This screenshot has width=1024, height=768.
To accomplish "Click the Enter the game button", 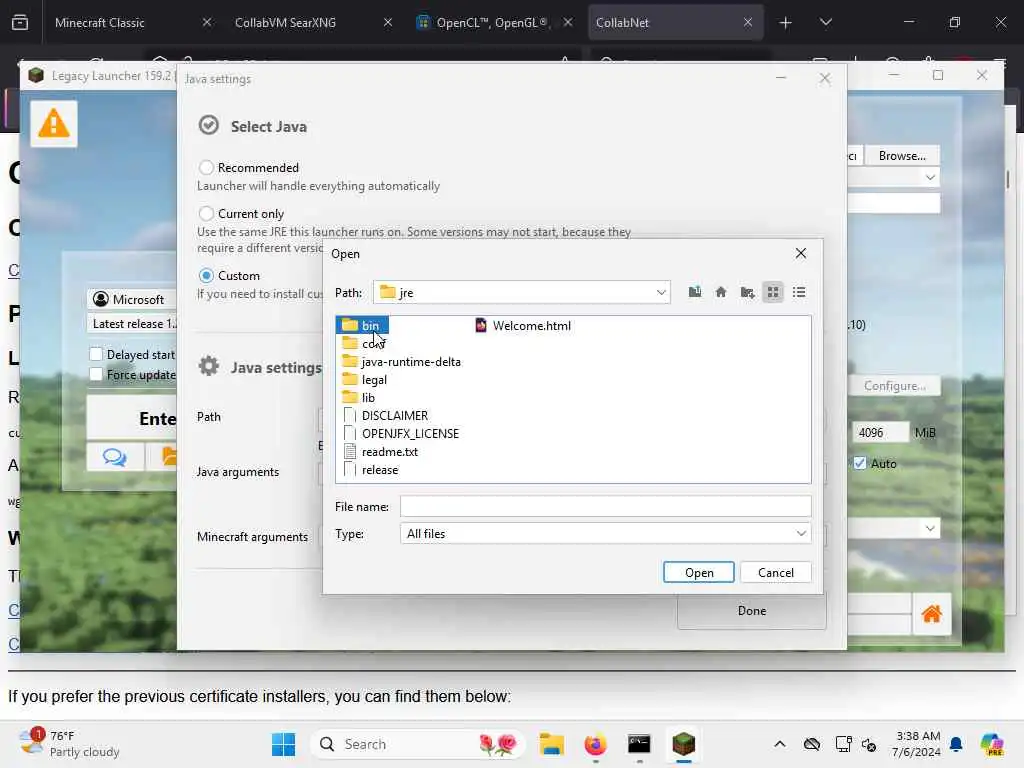I will coord(132,418).
